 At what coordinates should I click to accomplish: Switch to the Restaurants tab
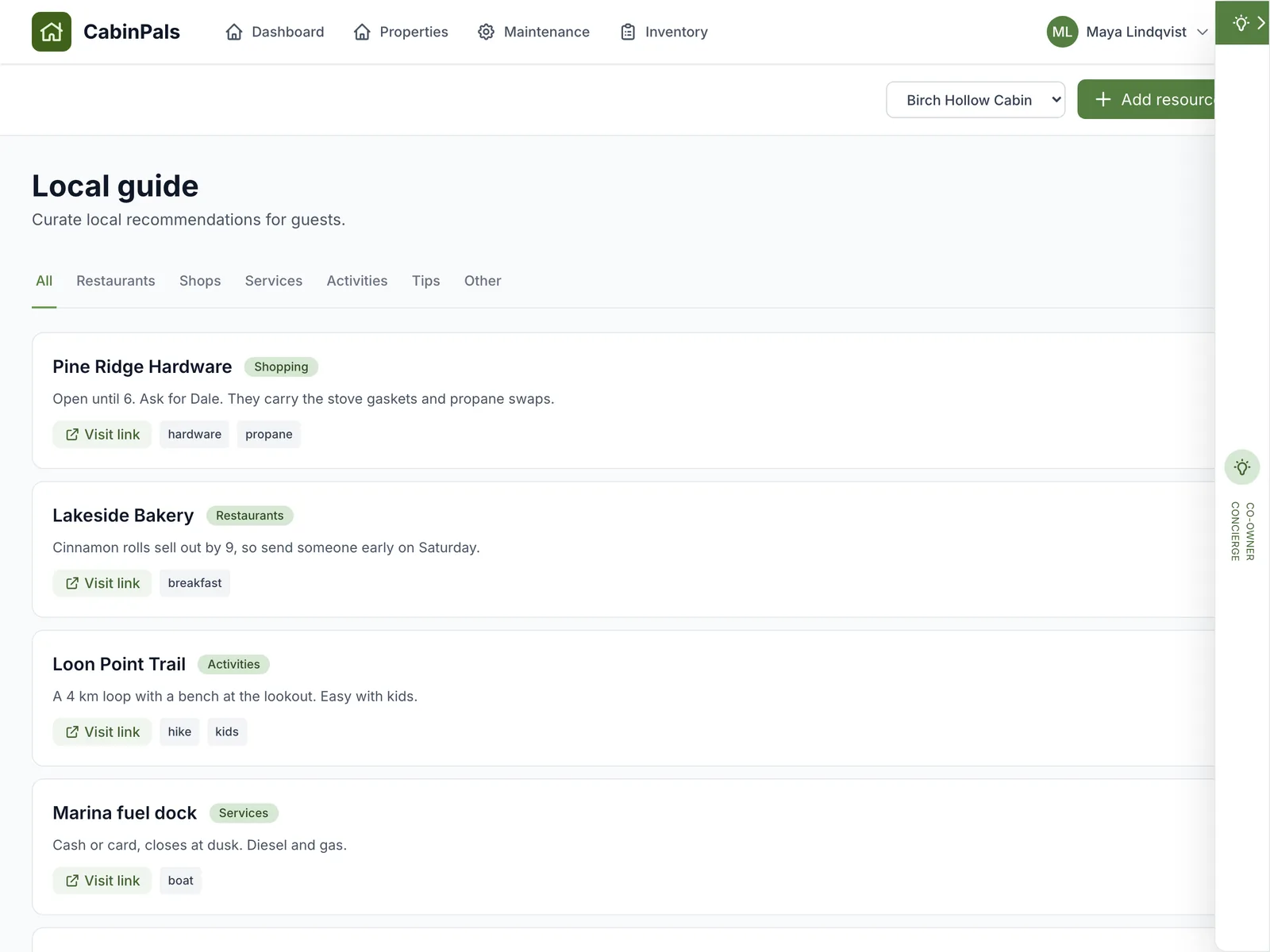click(116, 281)
